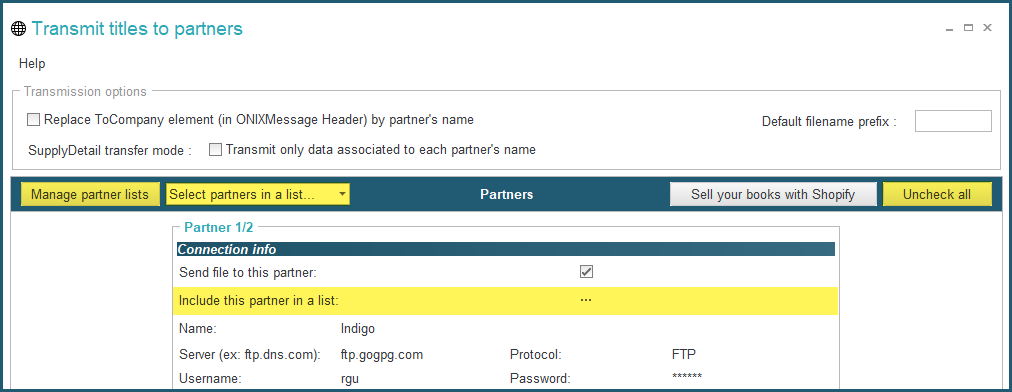Viewport: 1012px width, 392px height.
Task: Minimize the Transmit titles window
Action: click(949, 28)
